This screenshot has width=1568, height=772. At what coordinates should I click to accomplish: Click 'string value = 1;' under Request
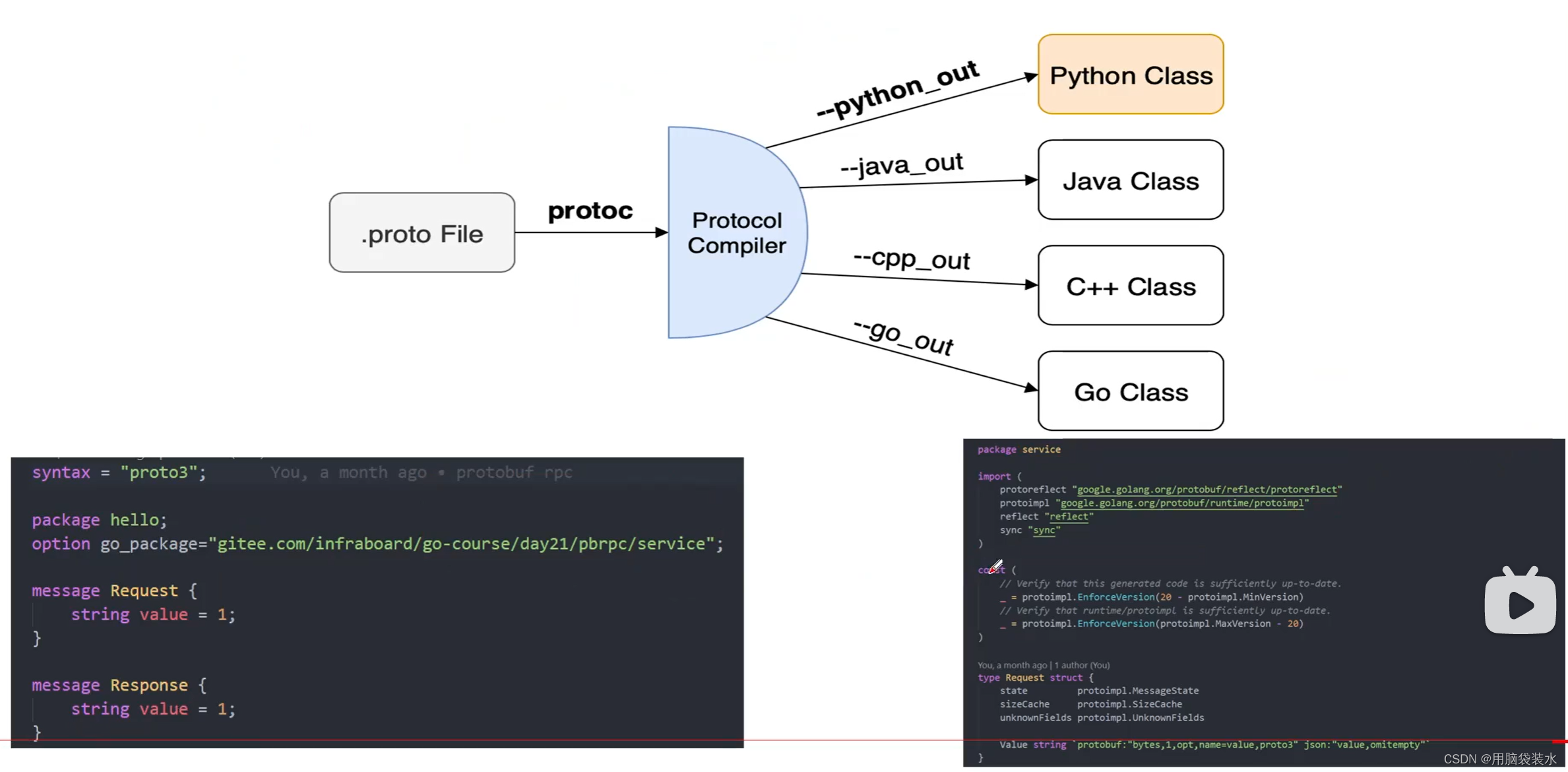[x=153, y=614]
